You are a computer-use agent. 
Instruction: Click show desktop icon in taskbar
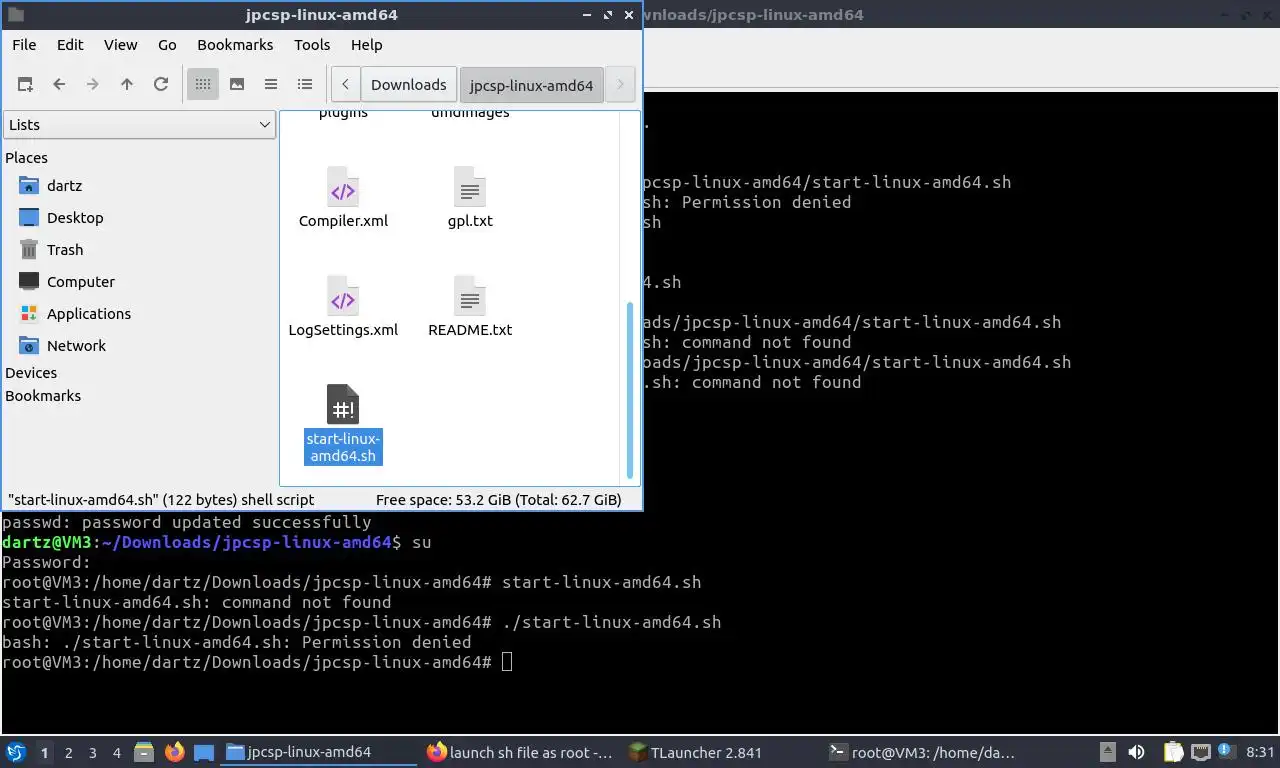pyautogui.click(x=204, y=752)
